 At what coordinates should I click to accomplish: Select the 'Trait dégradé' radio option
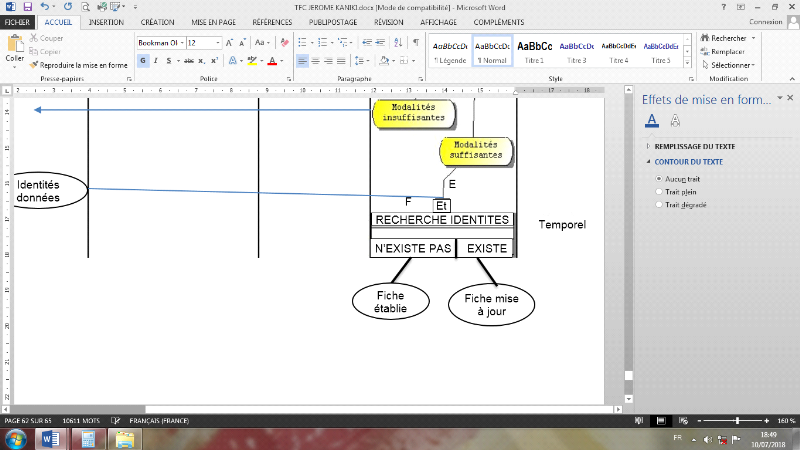click(x=659, y=204)
